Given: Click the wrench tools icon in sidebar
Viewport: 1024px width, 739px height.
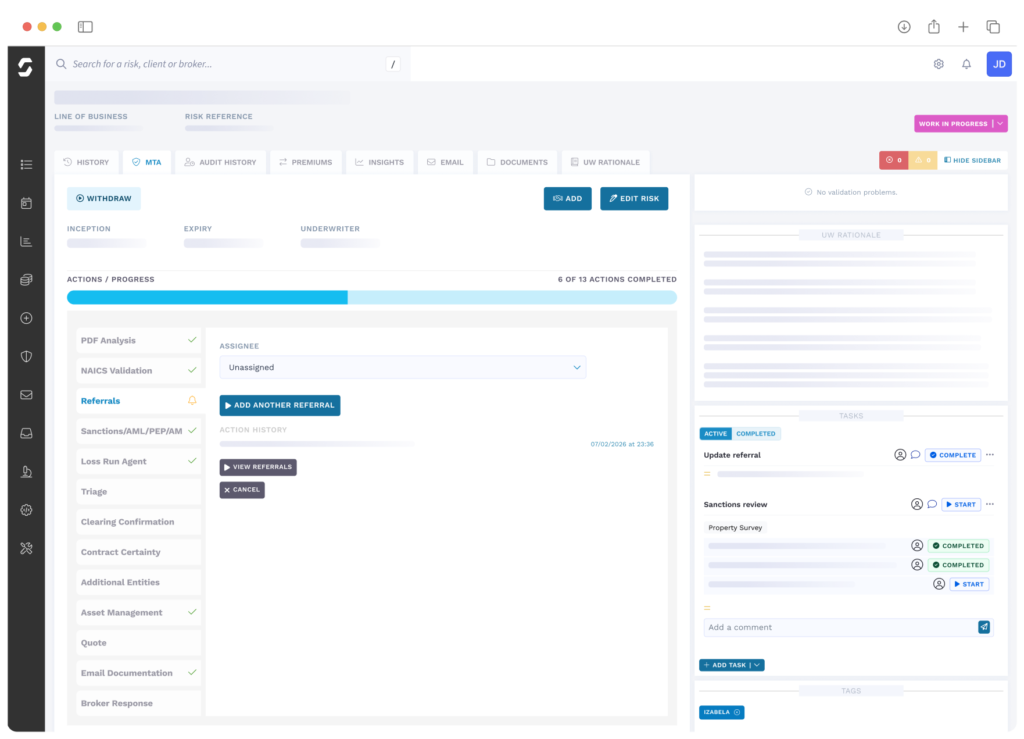Looking at the screenshot, I should point(26,548).
